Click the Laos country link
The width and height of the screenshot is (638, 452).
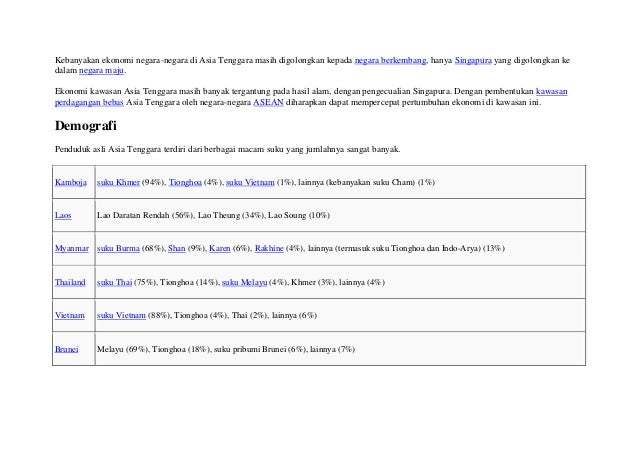[x=63, y=215]
